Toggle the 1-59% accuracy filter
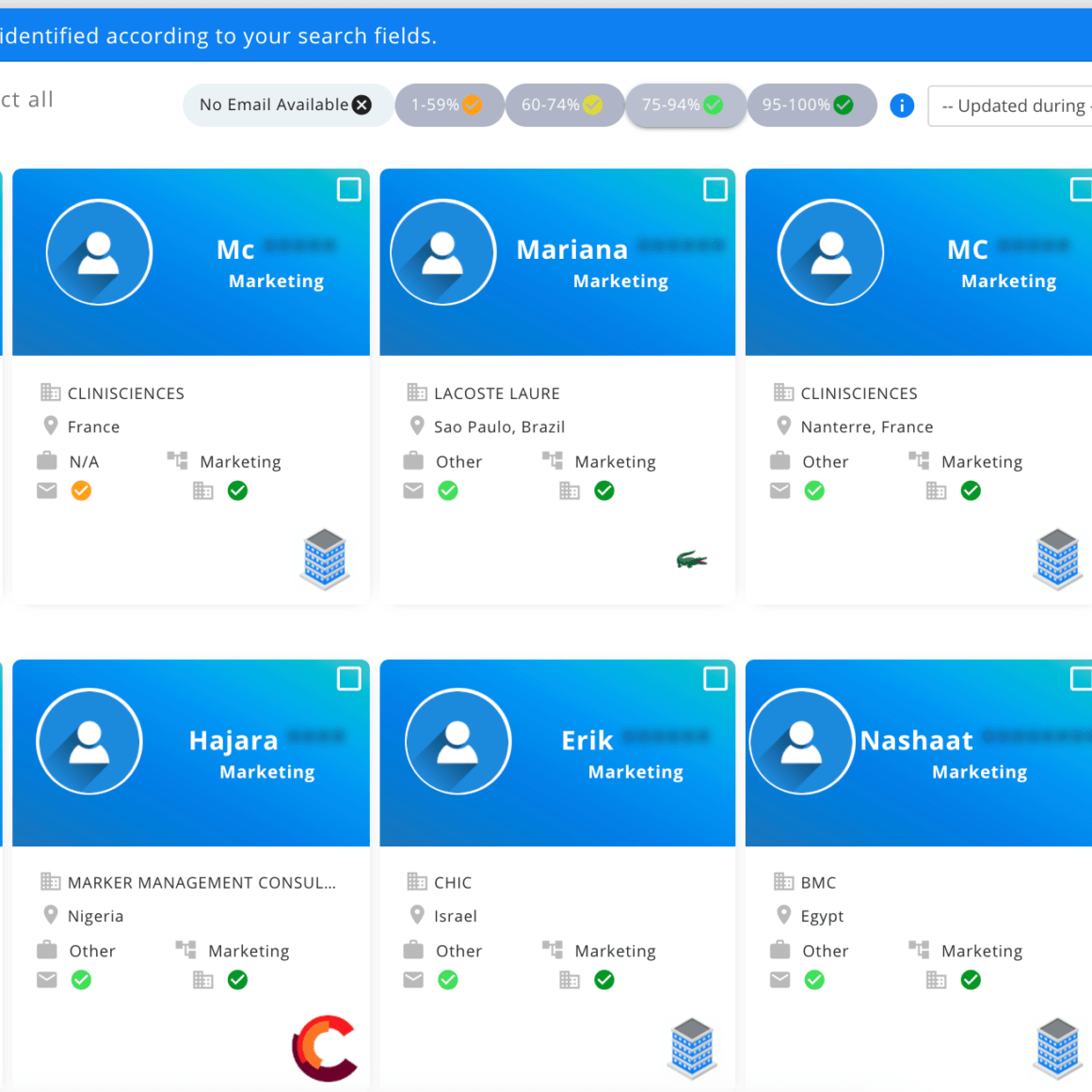The image size is (1092, 1092). tap(447, 104)
